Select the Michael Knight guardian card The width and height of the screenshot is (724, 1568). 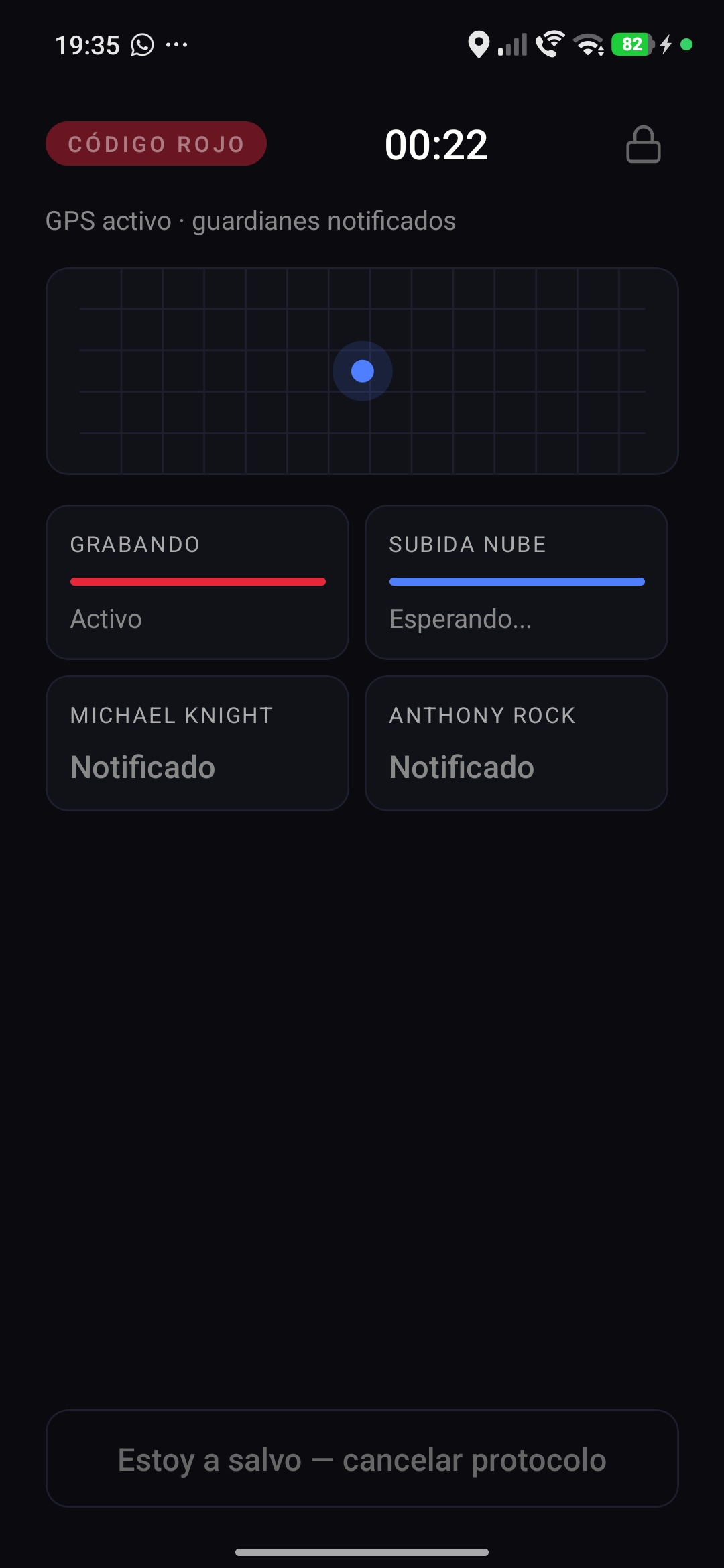(197, 743)
